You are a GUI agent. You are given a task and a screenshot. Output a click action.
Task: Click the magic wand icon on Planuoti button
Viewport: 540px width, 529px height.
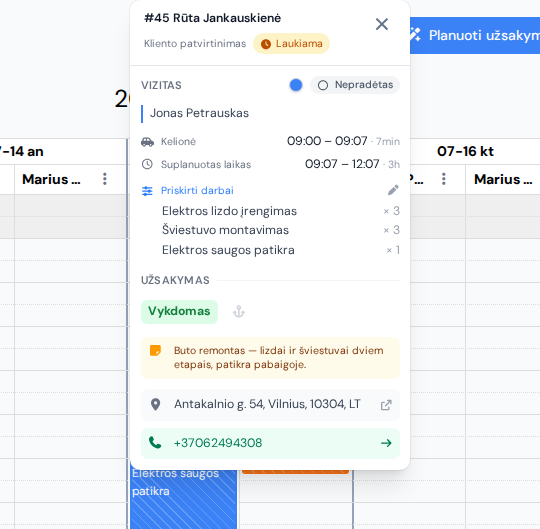click(415, 34)
